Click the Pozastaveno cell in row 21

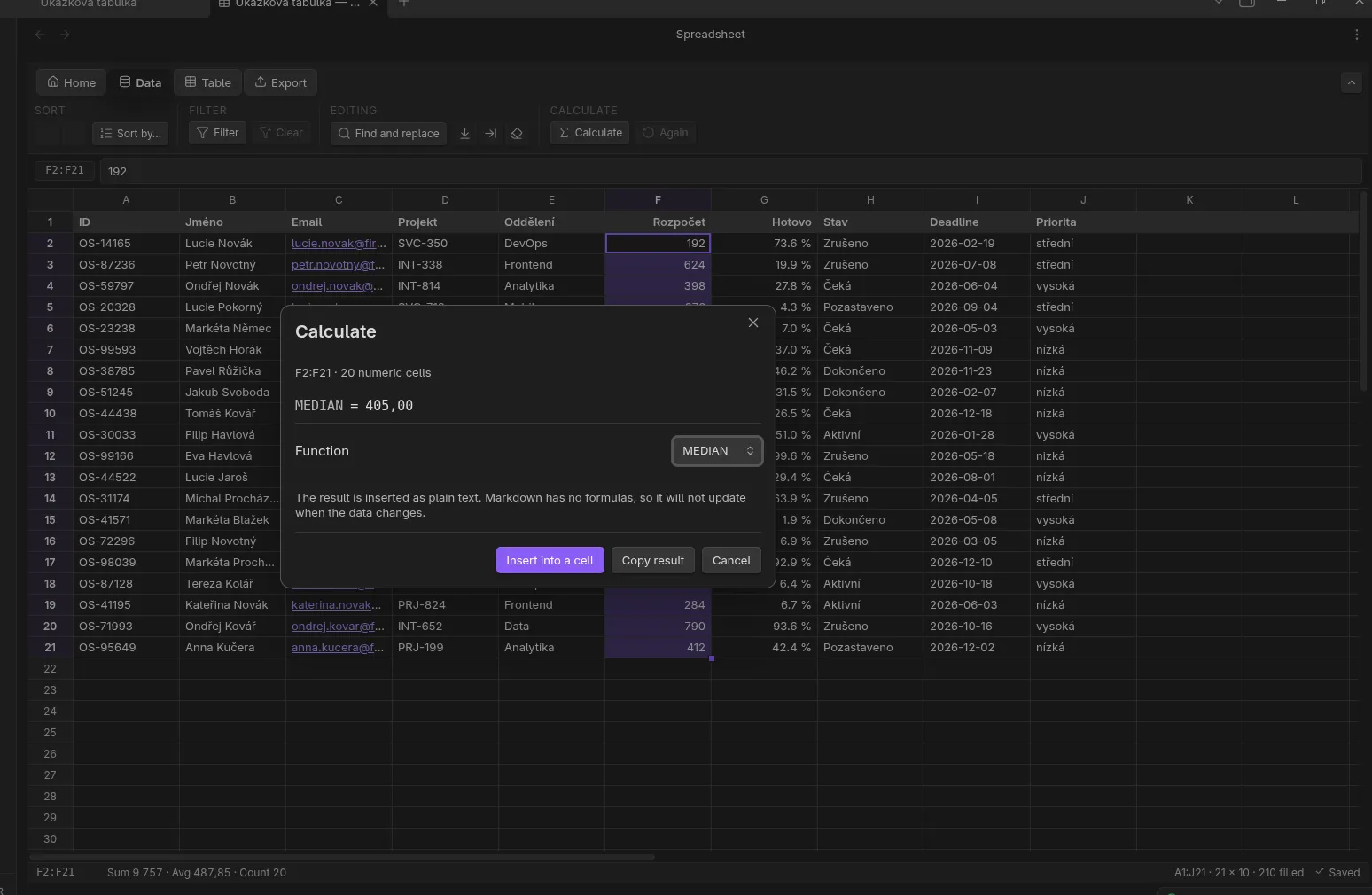point(870,648)
